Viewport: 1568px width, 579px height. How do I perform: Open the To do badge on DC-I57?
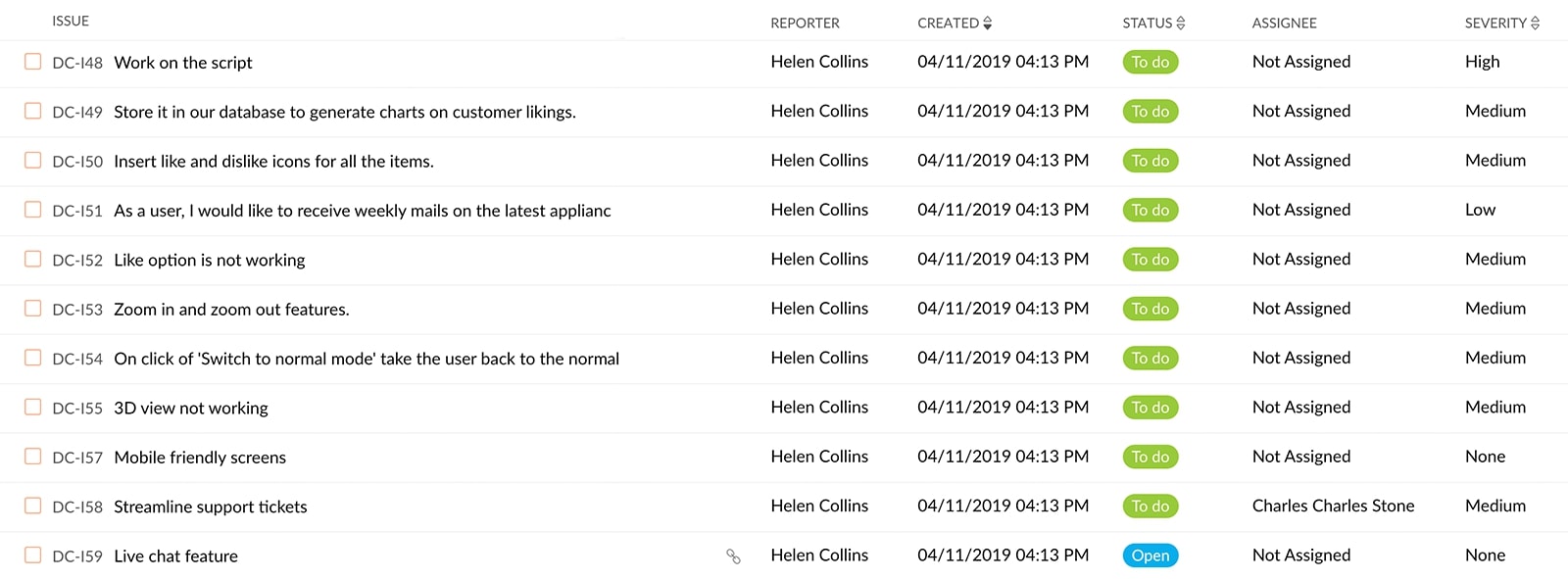pyautogui.click(x=1151, y=457)
